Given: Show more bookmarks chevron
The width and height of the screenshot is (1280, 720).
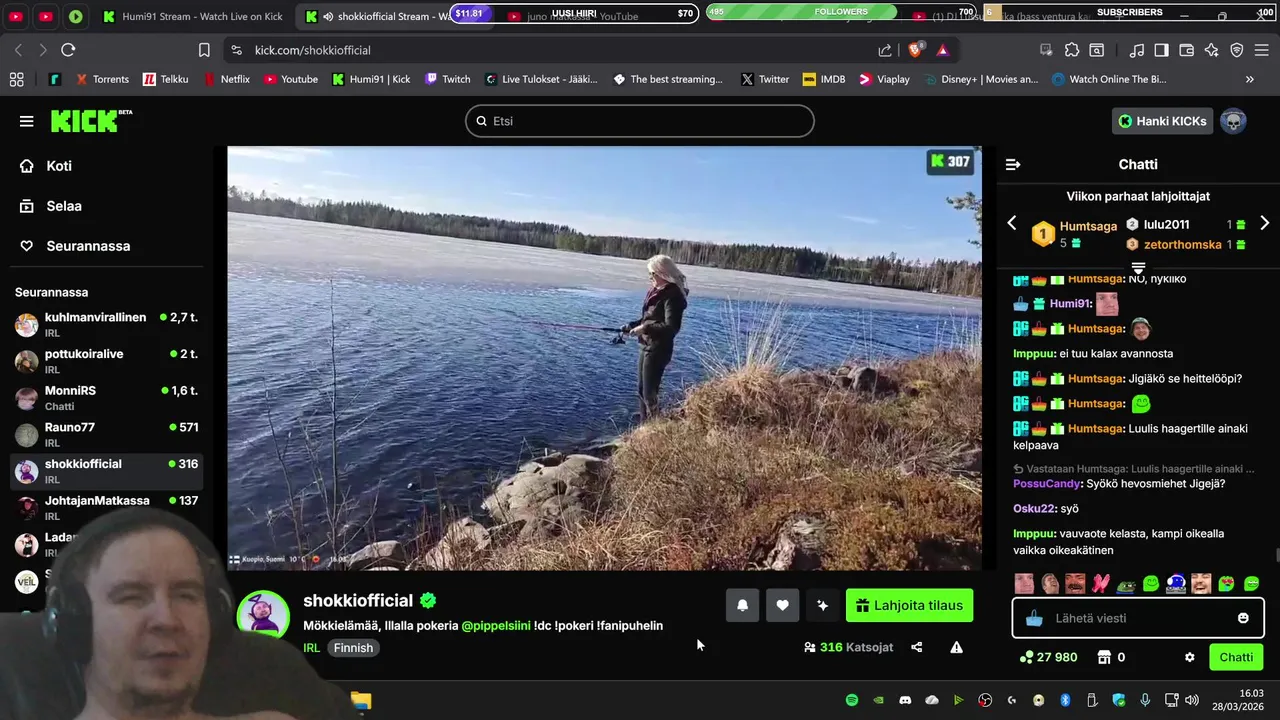Looking at the screenshot, I should point(1249,79).
